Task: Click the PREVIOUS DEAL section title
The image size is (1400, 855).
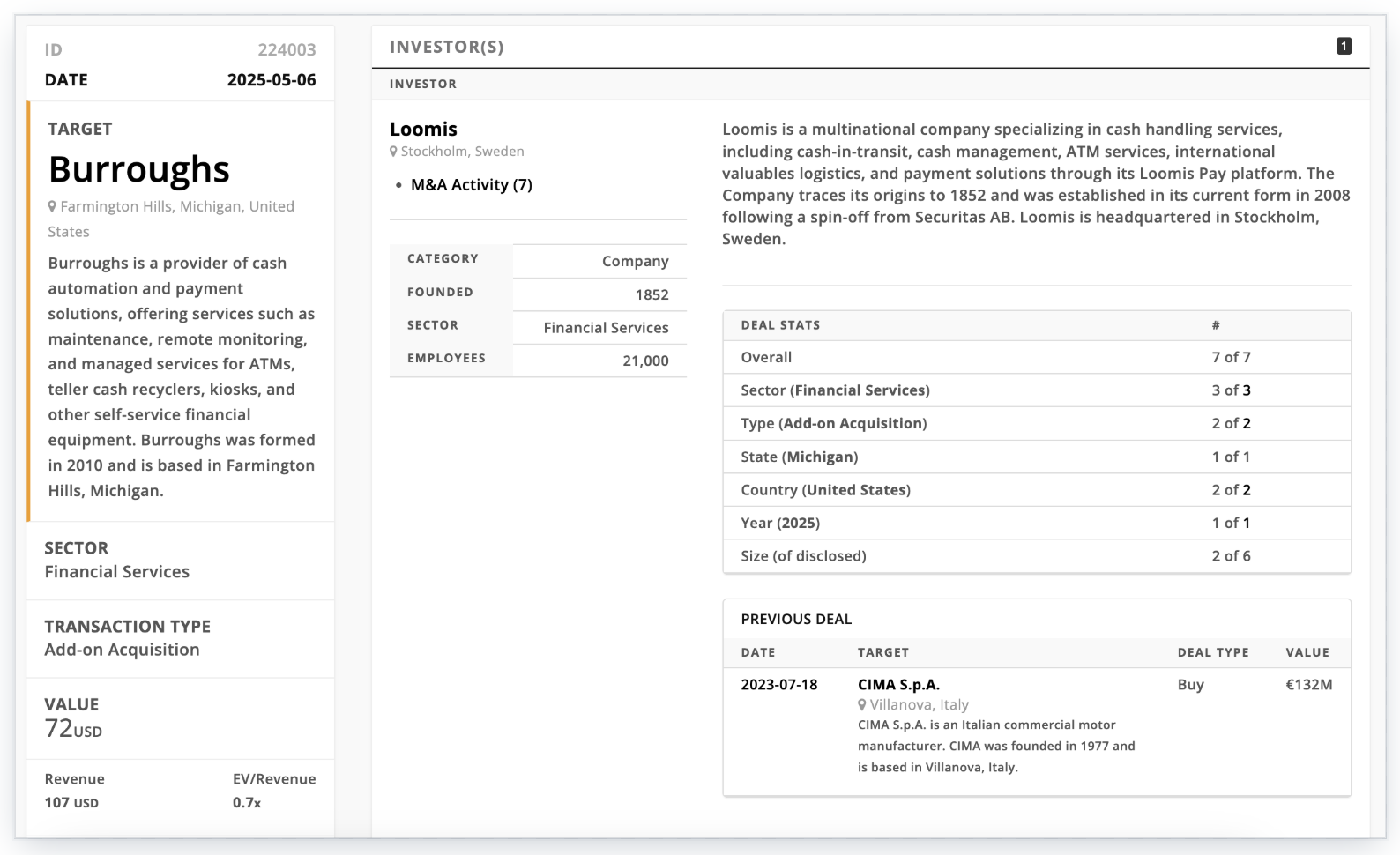Action: pyautogui.click(x=796, y=619)
